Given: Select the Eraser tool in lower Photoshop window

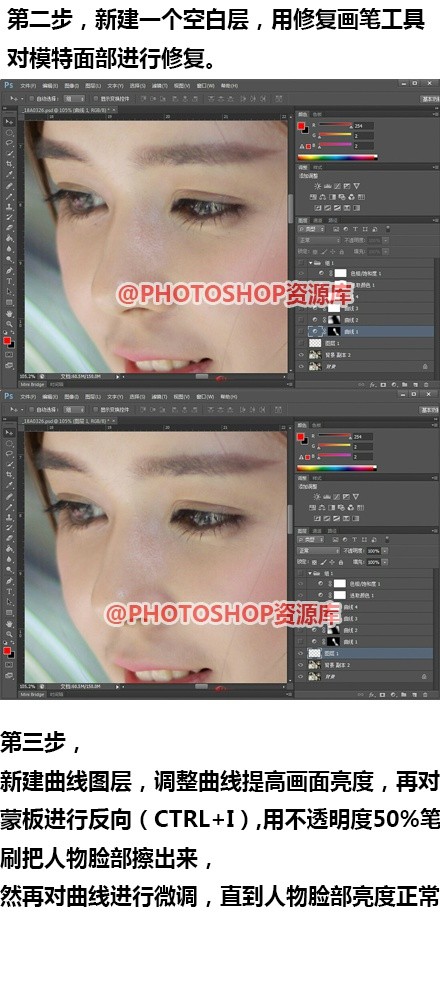Looking at the screenshot, I should click(9, 538).
